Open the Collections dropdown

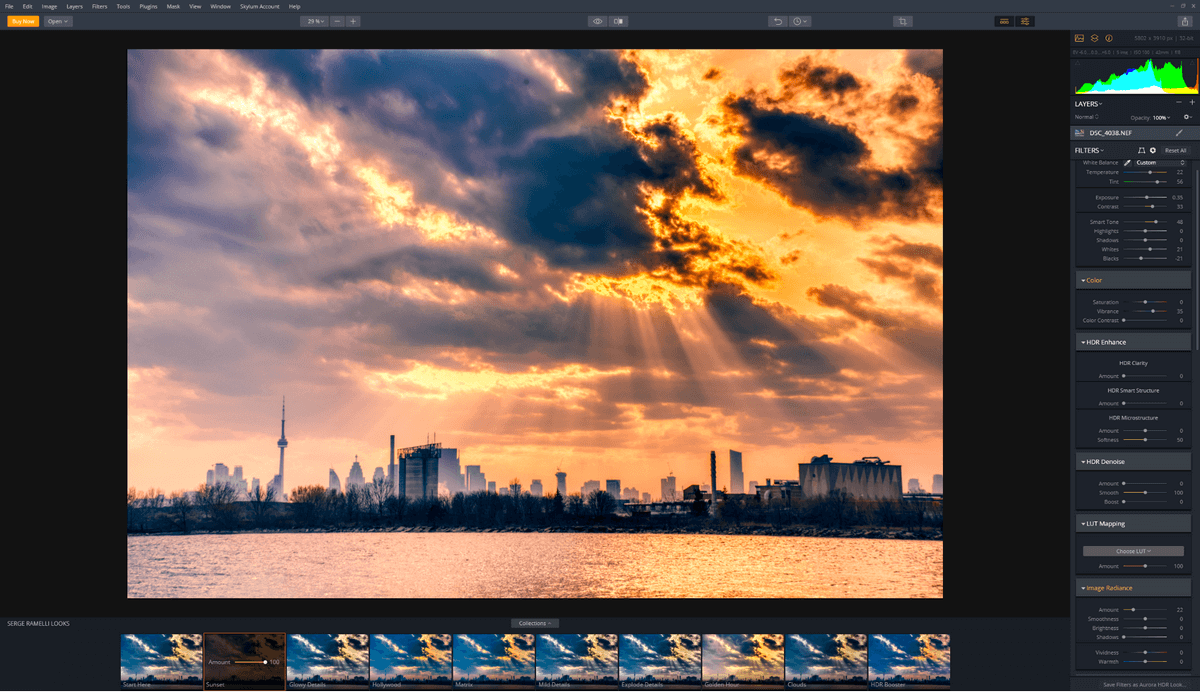point(535,623)
